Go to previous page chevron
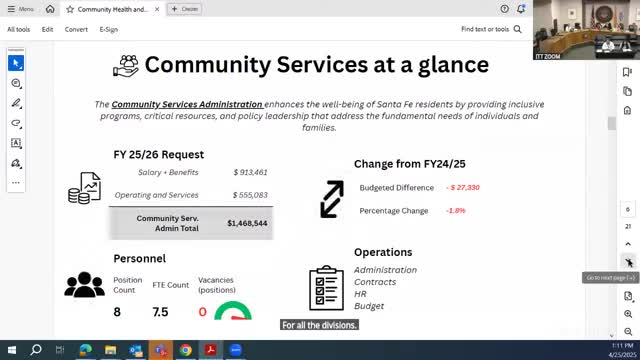 coord(628,244)
